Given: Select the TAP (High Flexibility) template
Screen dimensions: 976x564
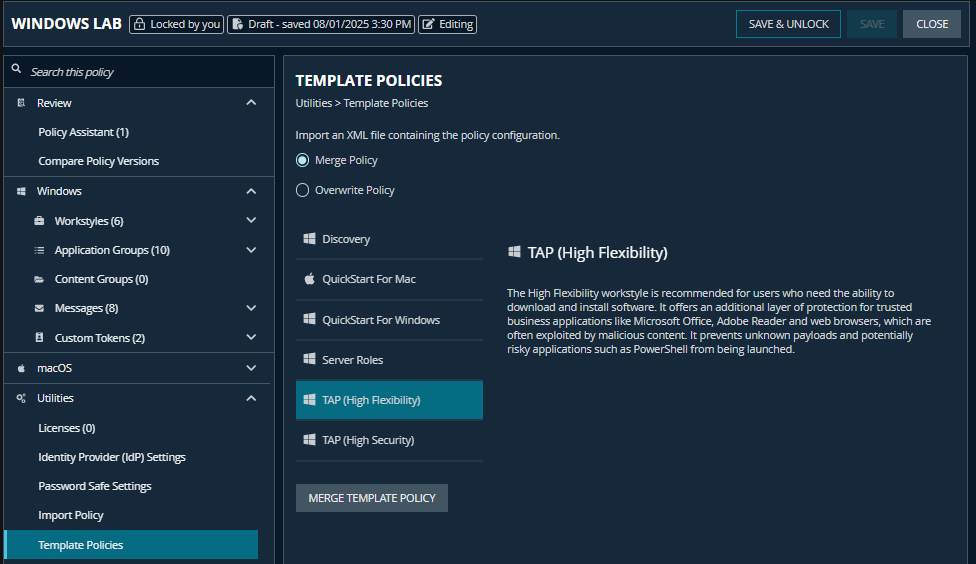Looking at the screenshot, I should pyautogui.click(x=390, y=400).
